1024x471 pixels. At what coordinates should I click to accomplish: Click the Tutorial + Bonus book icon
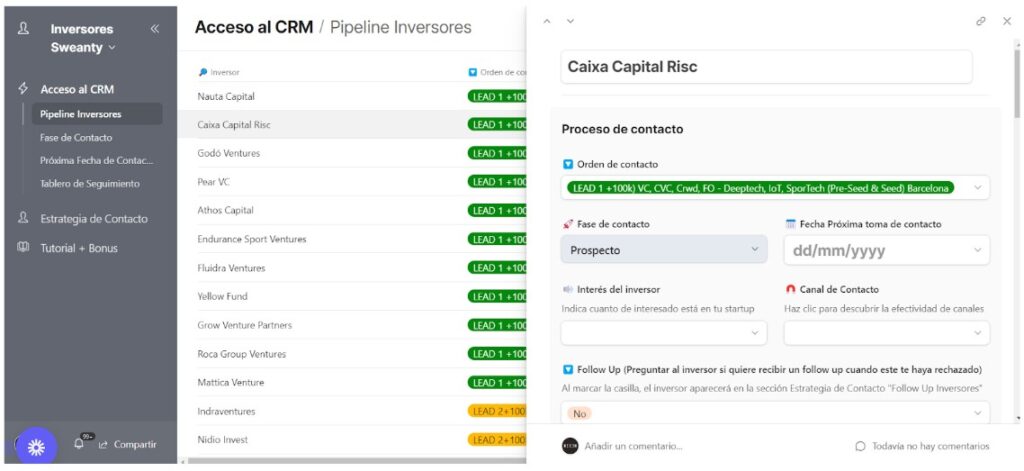pyautogui.click(x=23, y=248)
